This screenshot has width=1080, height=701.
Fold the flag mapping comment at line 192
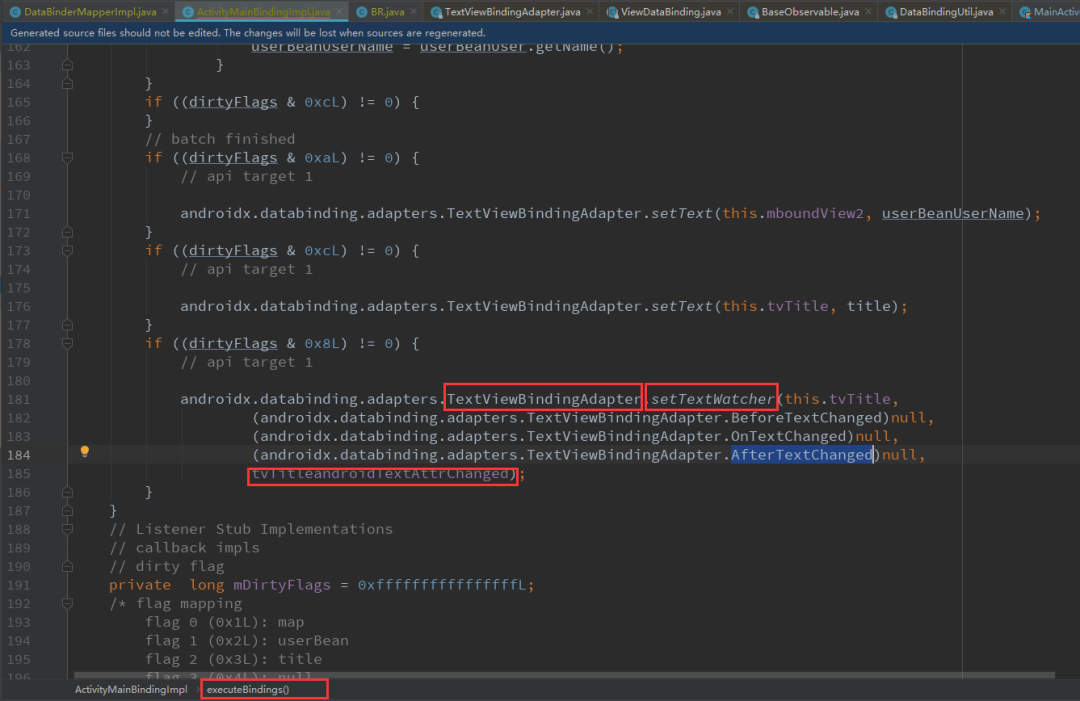click(68, 604)
